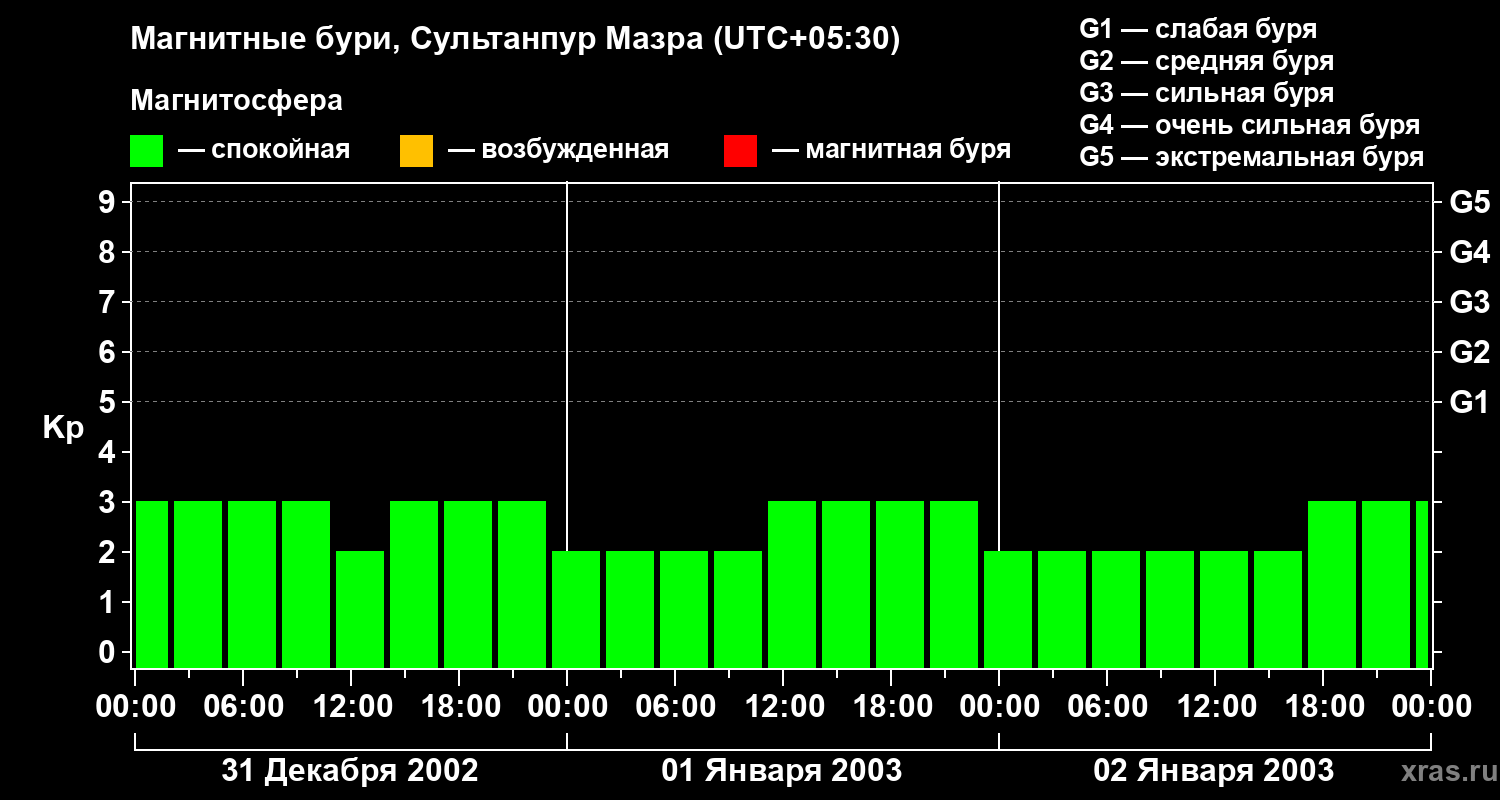The image size is (1500, 800).
Task: Click the orange 'возбужденная' legend swatch
Action: (416, 151)
